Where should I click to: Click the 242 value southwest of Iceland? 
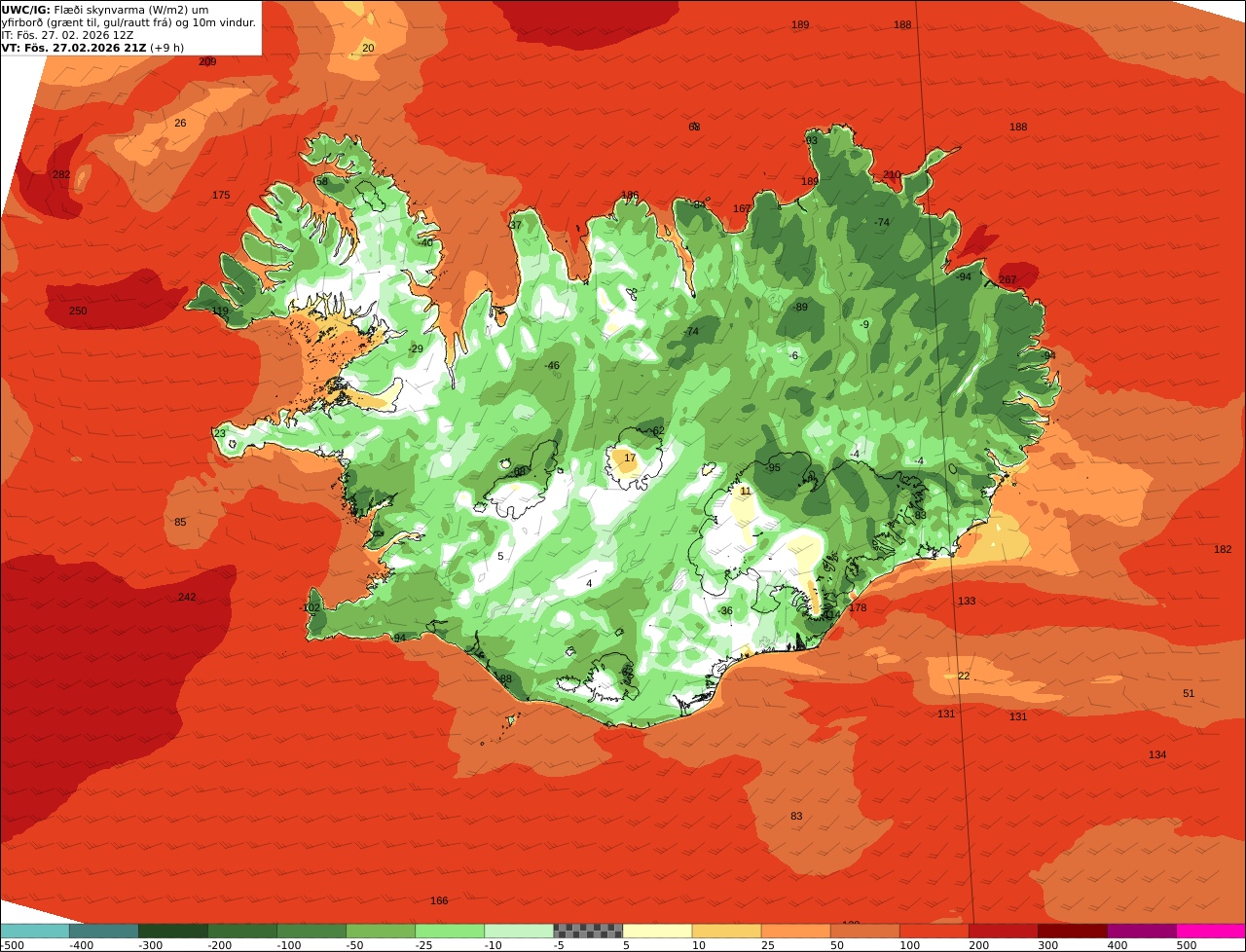(187, 598)
